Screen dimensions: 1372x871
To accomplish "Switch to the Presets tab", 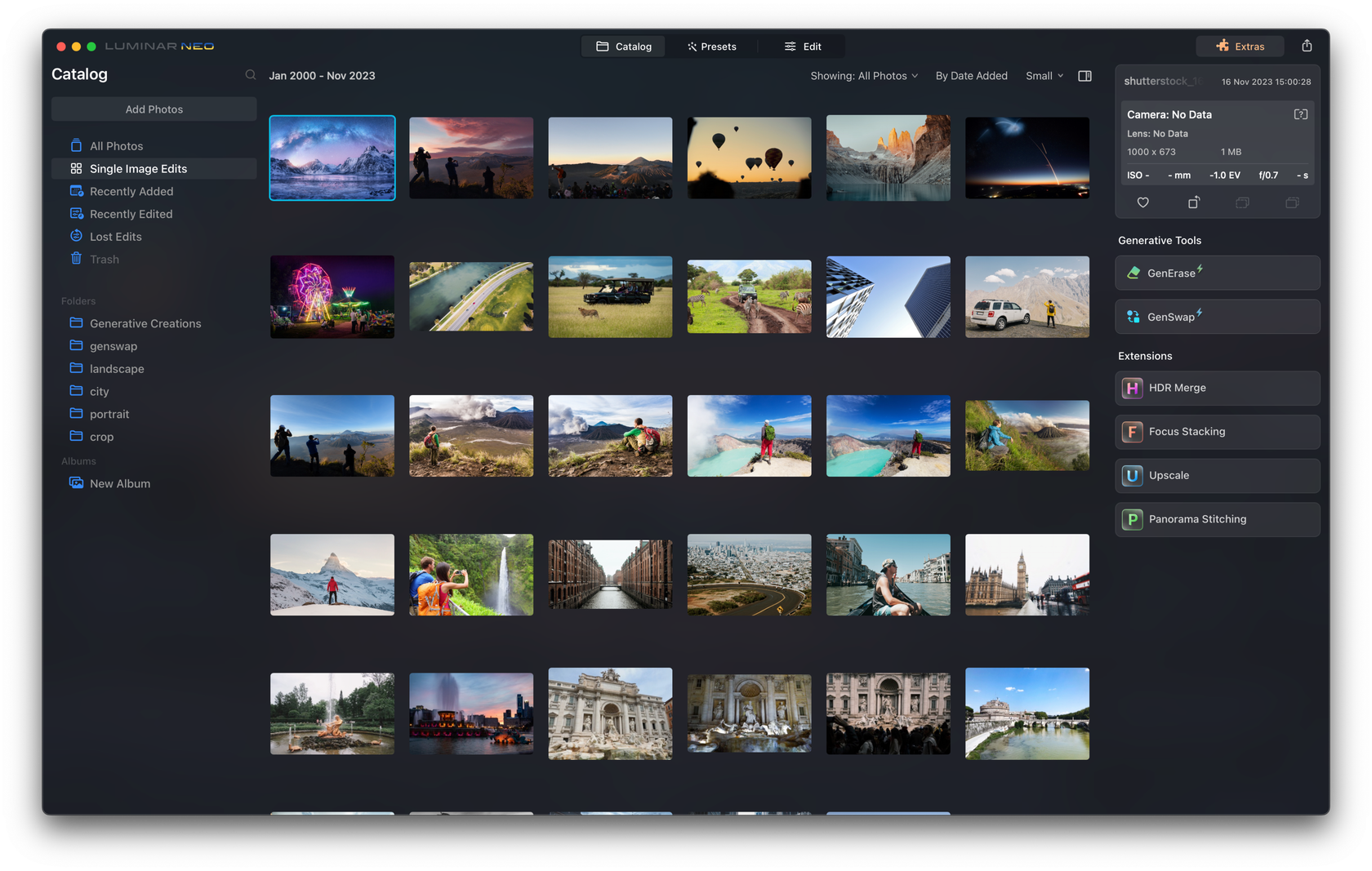I will pyautogui.click(x=712, y=46).
